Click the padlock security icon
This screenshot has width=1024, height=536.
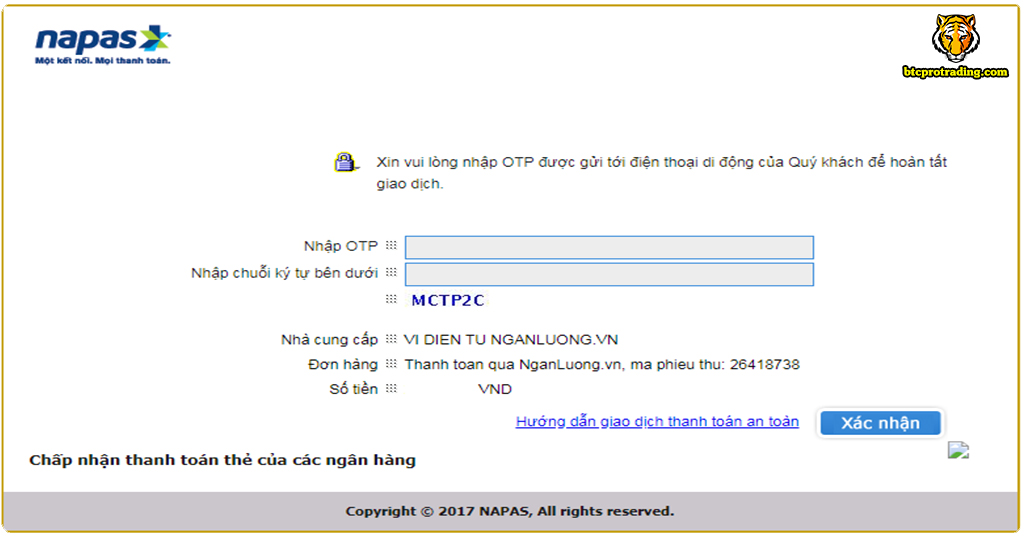click(x=345, y=162)
